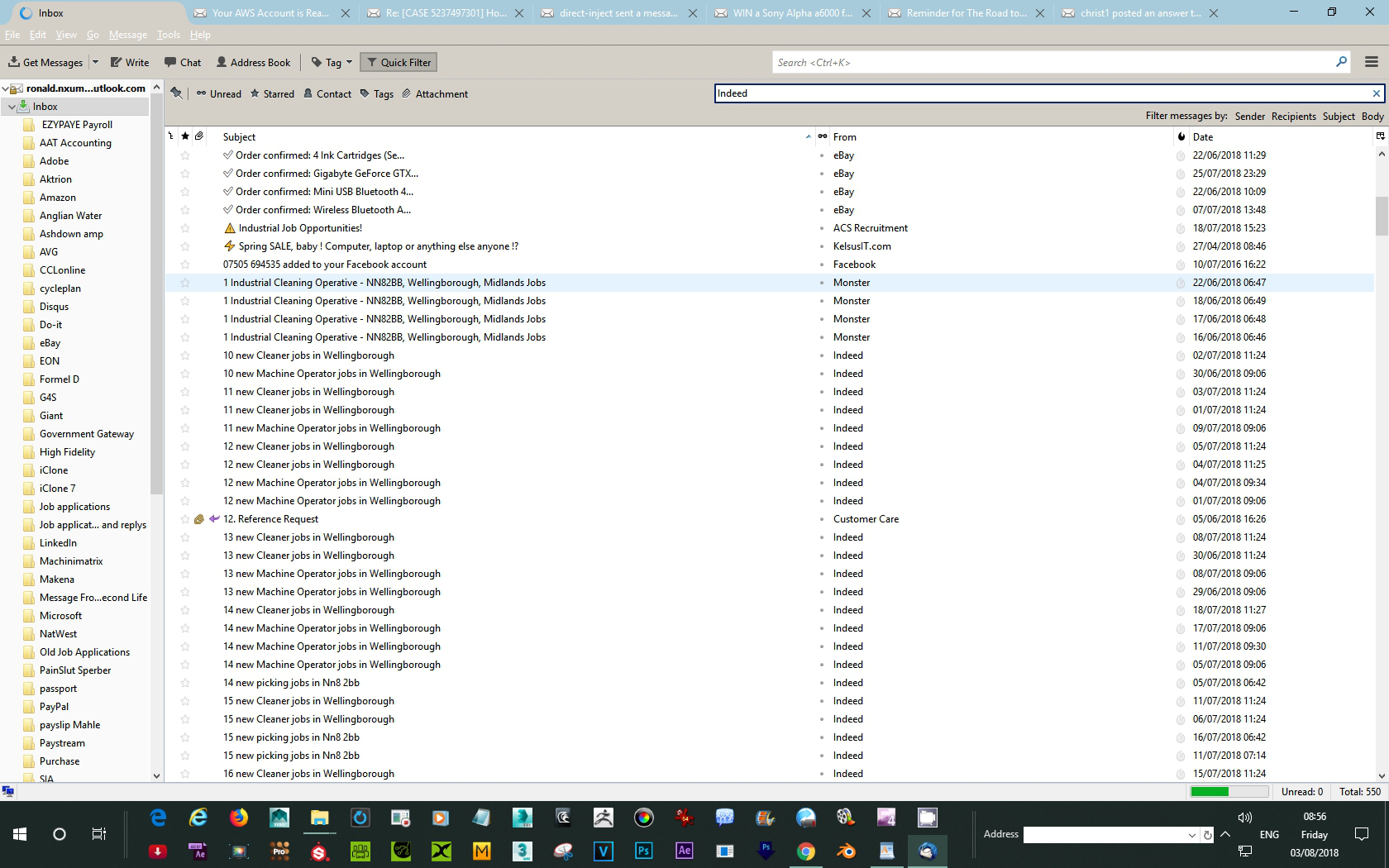Clear the Indeed filter text
The width and height of the screenshot is (1389, 868).
[1376, 93]
